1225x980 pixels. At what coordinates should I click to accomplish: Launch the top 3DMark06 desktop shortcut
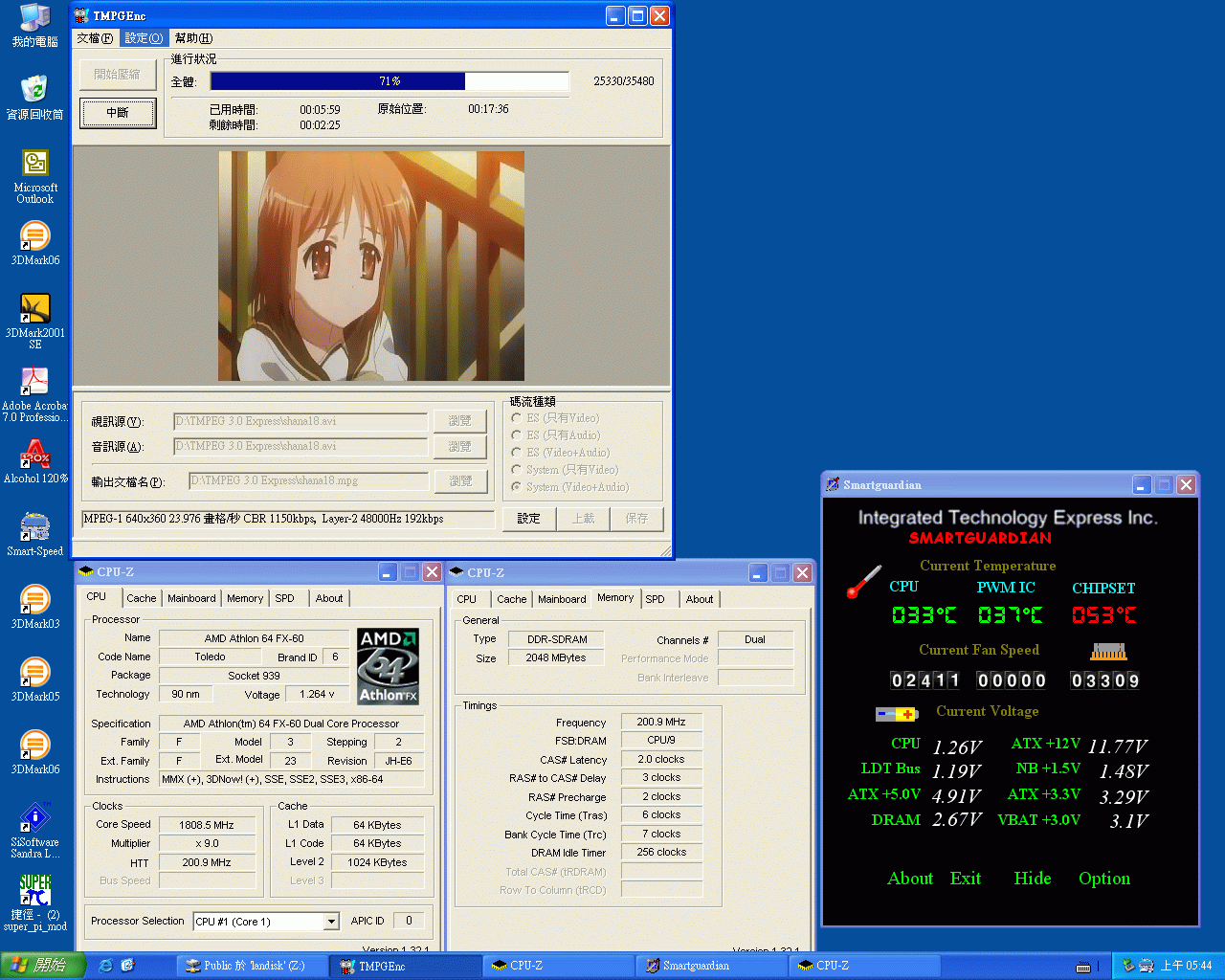(34, 243)
